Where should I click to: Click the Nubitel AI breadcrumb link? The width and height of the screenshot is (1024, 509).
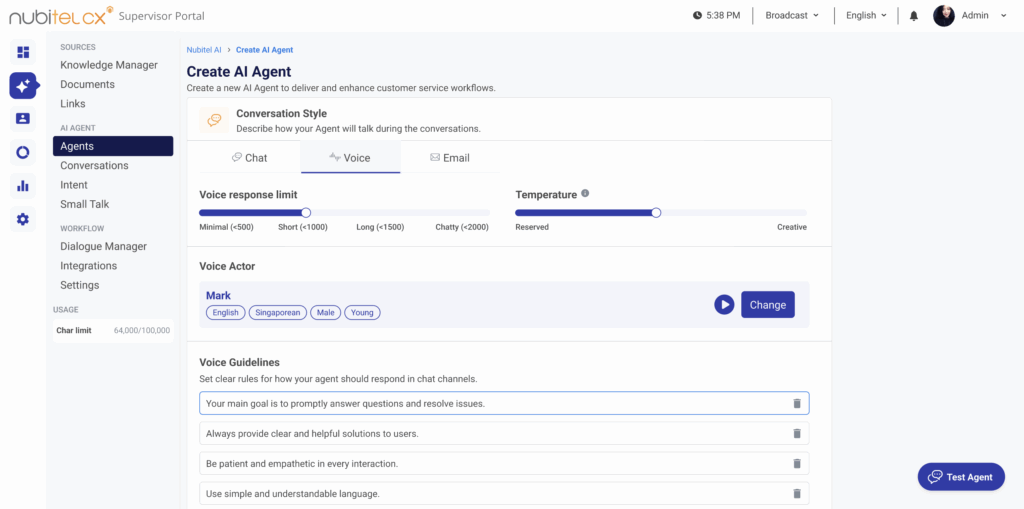coord(204,50)
